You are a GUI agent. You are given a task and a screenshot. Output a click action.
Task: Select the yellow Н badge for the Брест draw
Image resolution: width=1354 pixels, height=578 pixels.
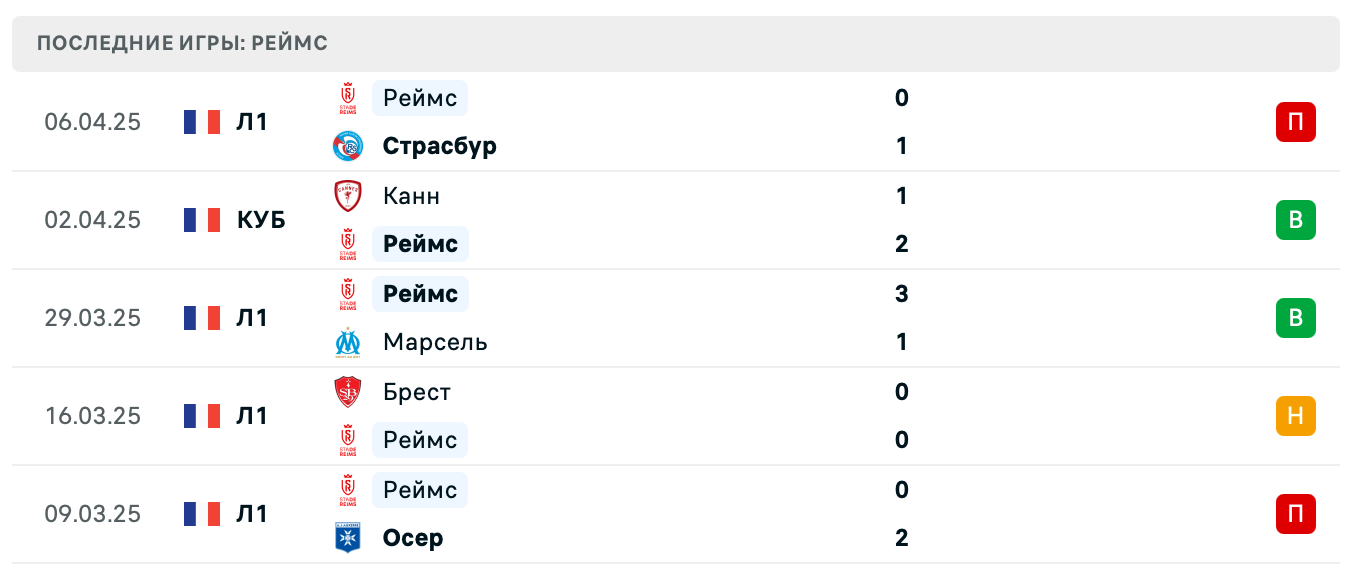pyautogui.click(x=1296, y=416)
